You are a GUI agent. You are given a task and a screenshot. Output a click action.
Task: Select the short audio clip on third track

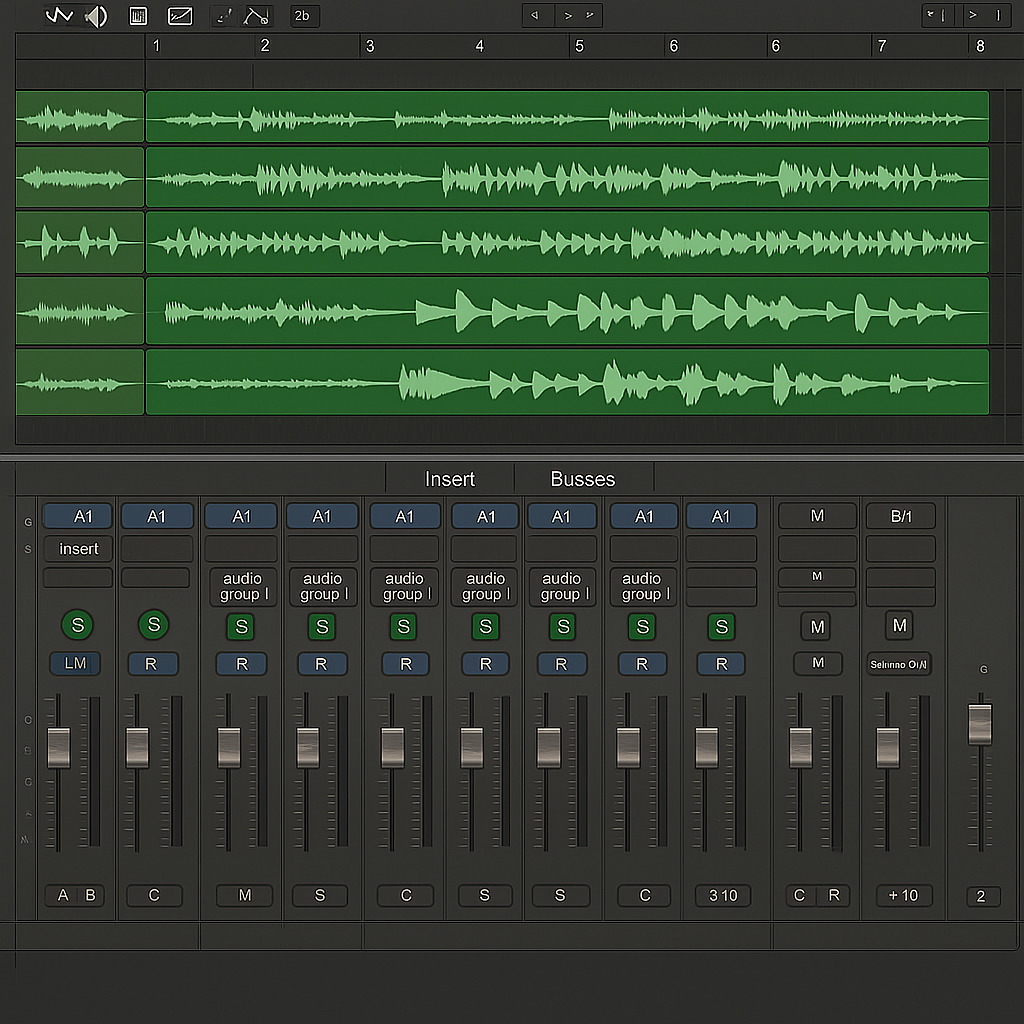(x=80, y=242)
